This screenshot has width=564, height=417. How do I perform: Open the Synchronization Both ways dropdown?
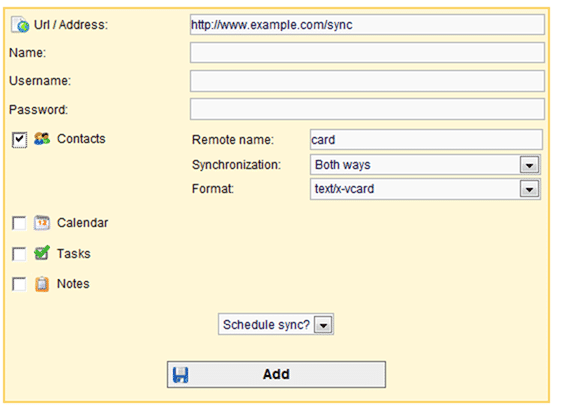coord(425,165)
